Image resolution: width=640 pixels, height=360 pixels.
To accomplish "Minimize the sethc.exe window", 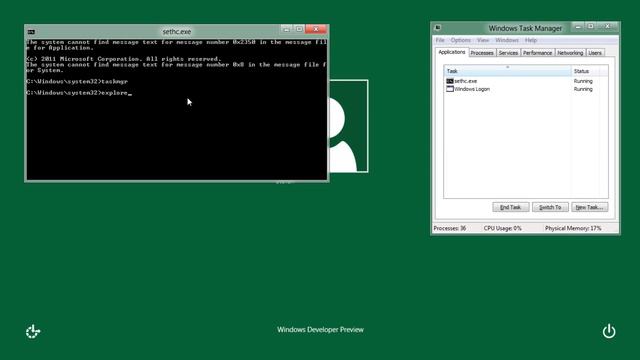I will pyautogui.click(x=287, y=29).
